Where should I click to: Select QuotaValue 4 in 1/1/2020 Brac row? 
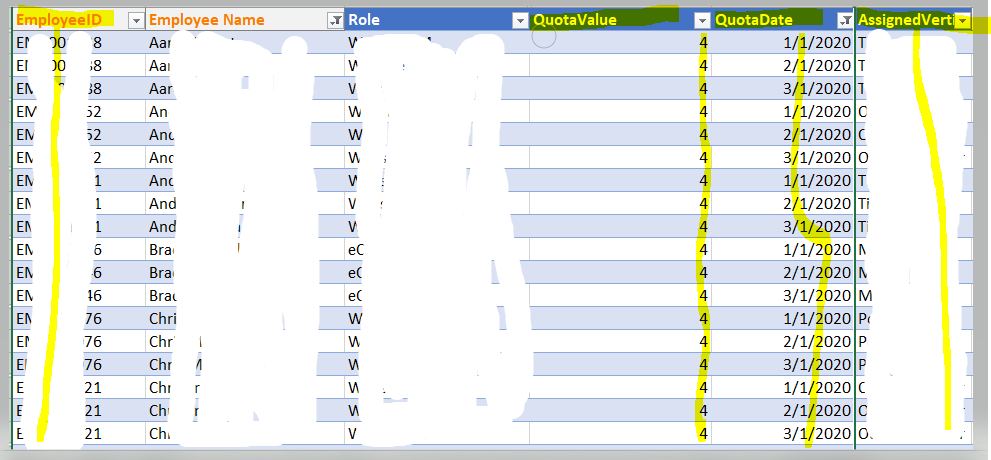click(703, 250)
